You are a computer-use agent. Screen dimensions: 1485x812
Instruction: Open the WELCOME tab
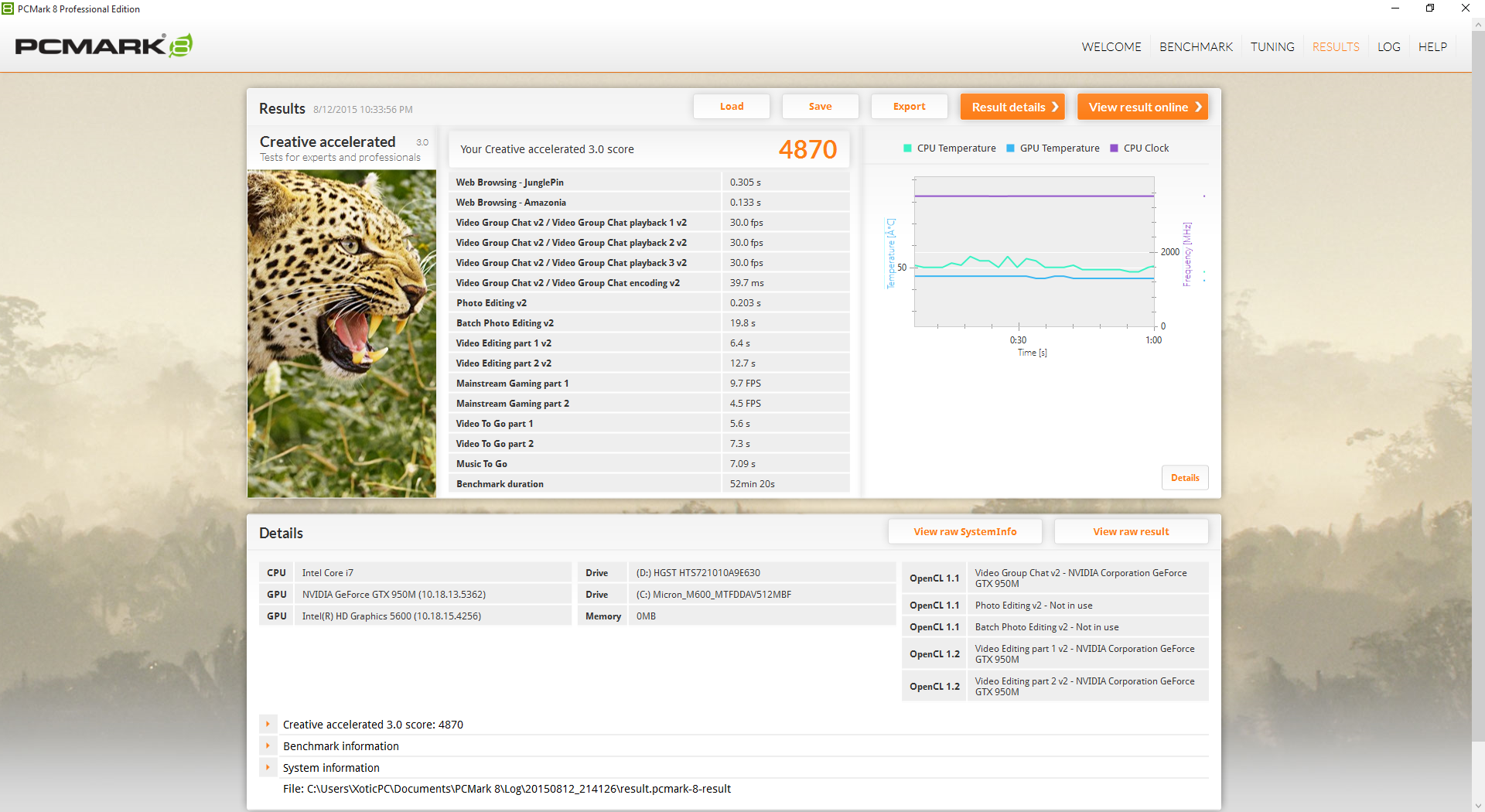(x=1111, y=46)
